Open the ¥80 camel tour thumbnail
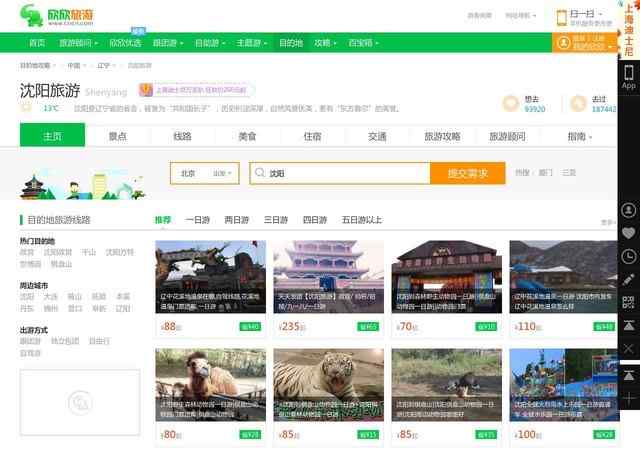Image resolution: width=640 pixels, height=450 pixels. (x=211, y=385)
